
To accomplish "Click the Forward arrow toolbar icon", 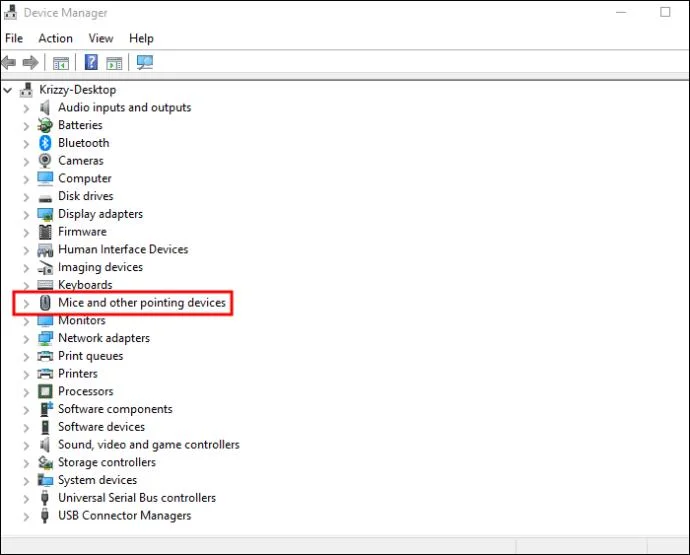I will [30, 62].
